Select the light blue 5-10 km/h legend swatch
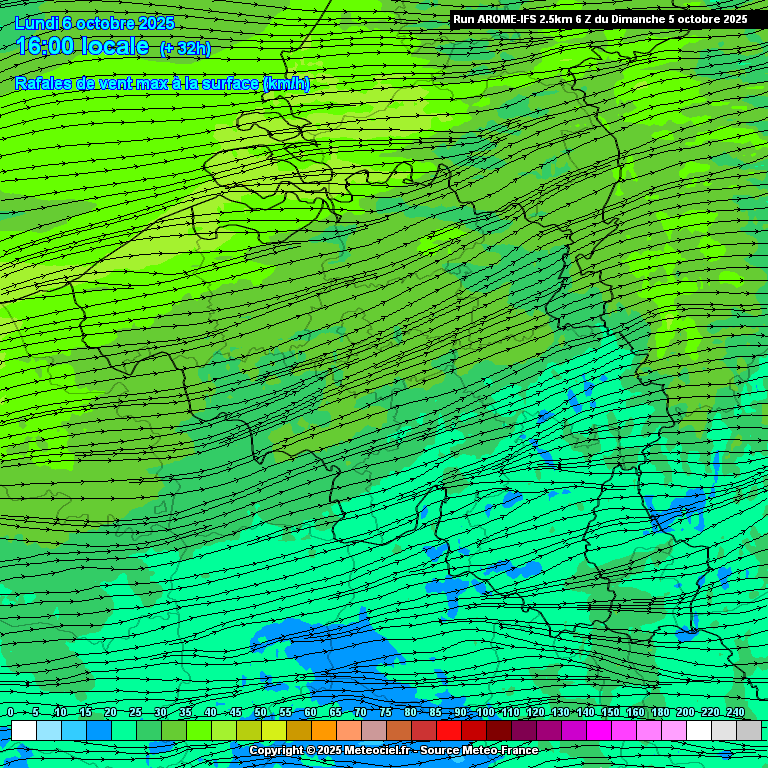This screenshot has height=768, width=768. click(x=48, y=730)
